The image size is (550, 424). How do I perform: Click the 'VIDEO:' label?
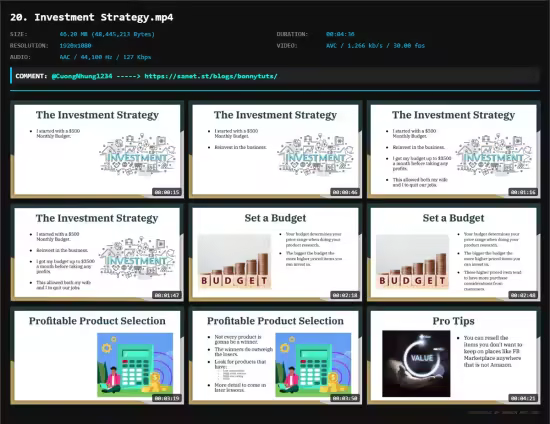point(287,46)
